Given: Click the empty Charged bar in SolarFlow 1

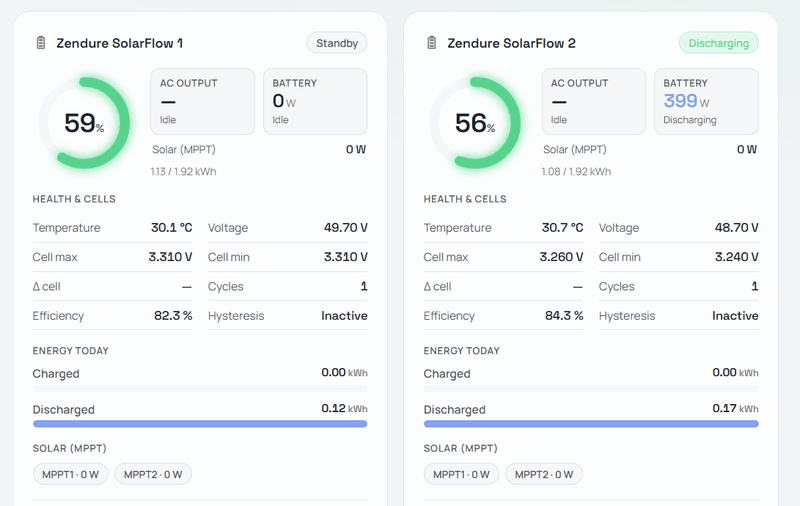Looking at the screenshot, I should (x=200, y=388).
